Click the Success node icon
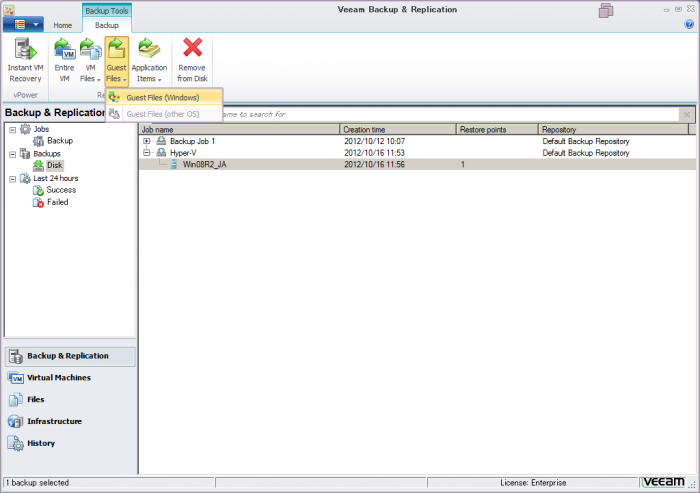This screenshot has width=700, height=493. click(38, 190)
